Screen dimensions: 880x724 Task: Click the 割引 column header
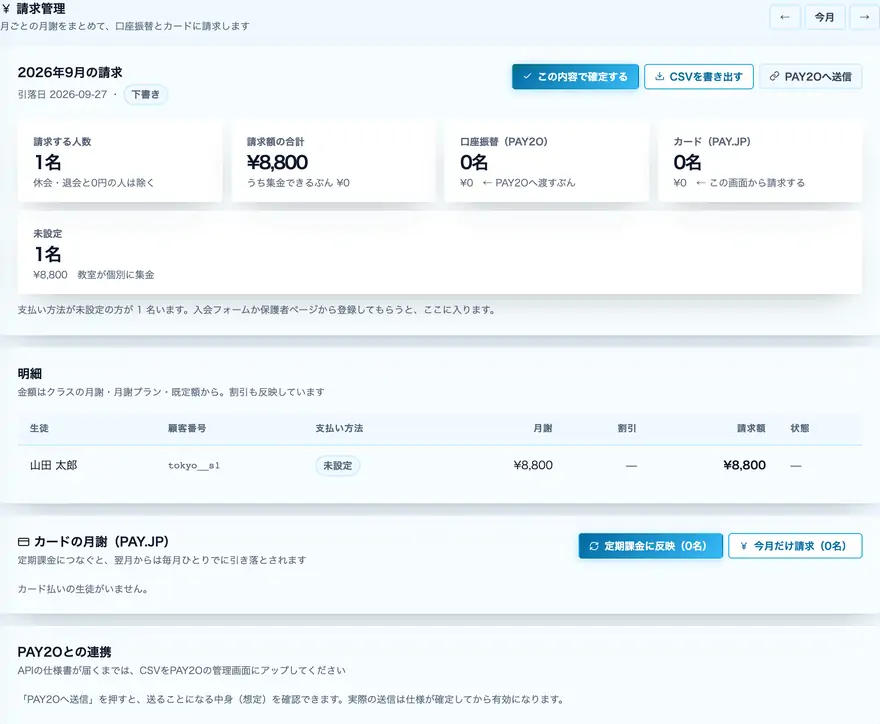pyautogui.click(x=627, y=428)
